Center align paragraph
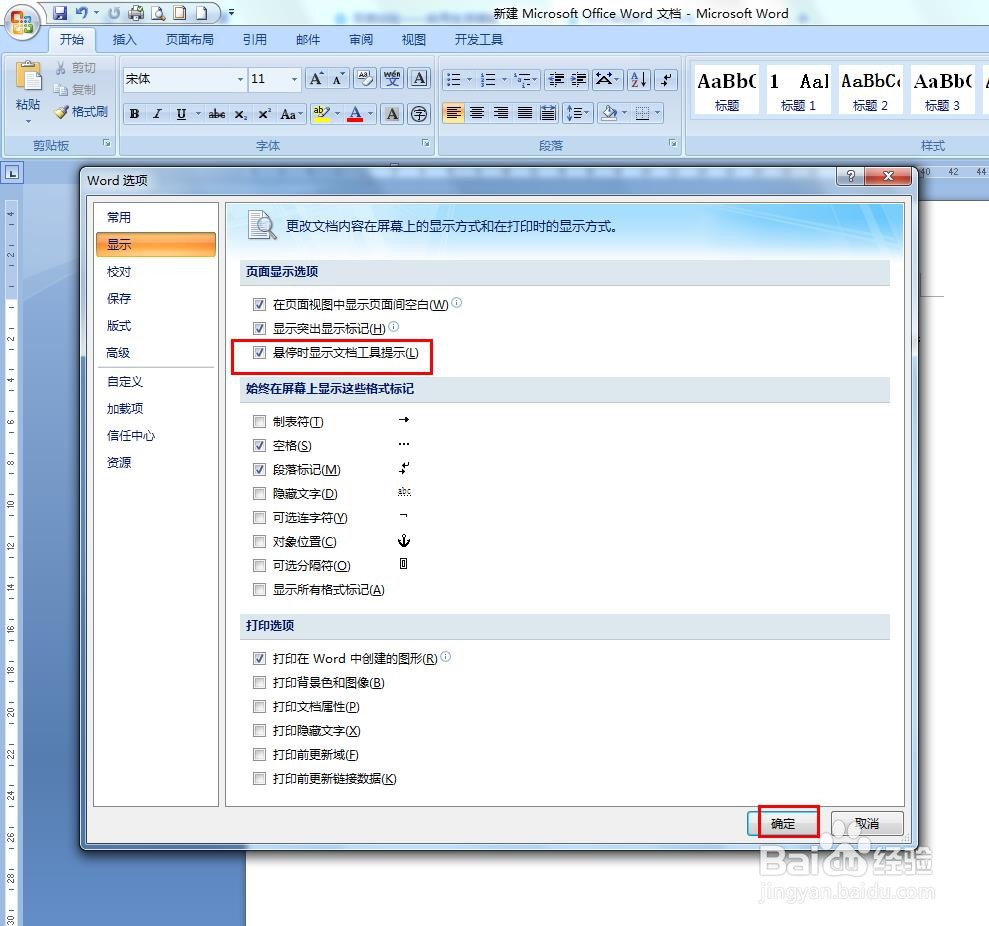Screen dimensions: 989x926 477,113
